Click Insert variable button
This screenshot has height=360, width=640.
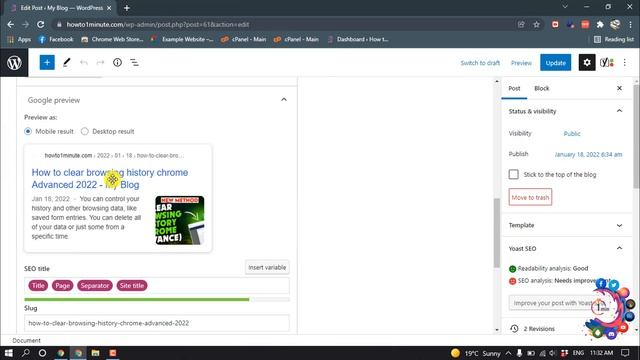(x=267, y=267)
